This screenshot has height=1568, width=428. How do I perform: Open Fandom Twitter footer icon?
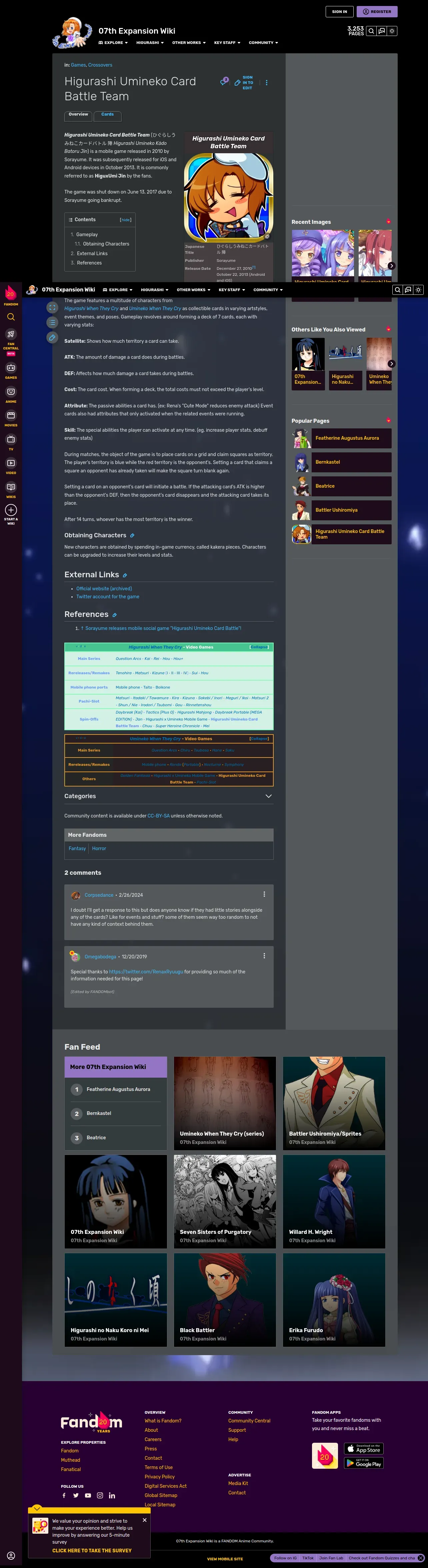(75, 1495)
